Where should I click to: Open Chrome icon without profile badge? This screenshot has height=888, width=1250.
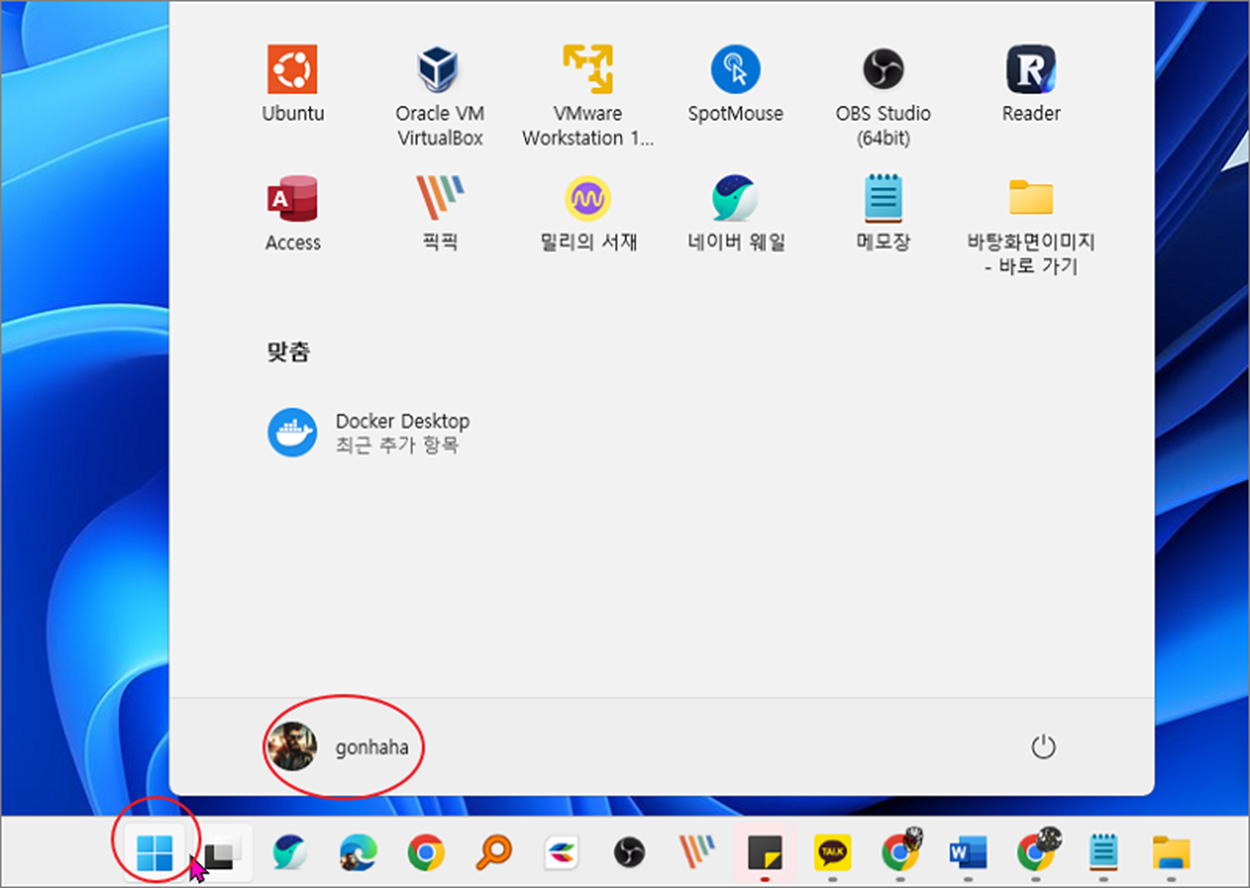pyautogui.click(x=426, y=853)
